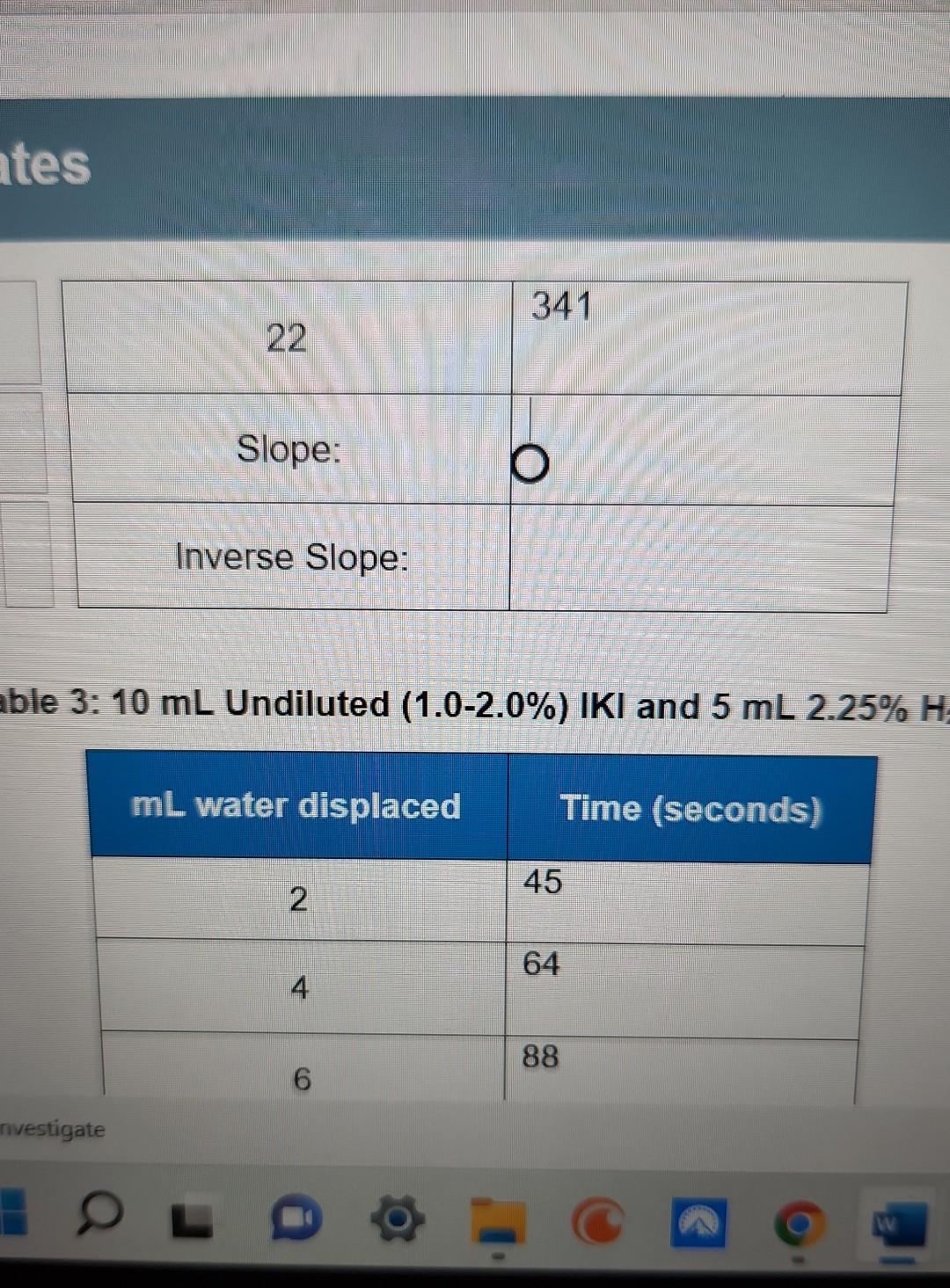
Task: Open Windows Settings gear
Action: (x=396, y=1218)
